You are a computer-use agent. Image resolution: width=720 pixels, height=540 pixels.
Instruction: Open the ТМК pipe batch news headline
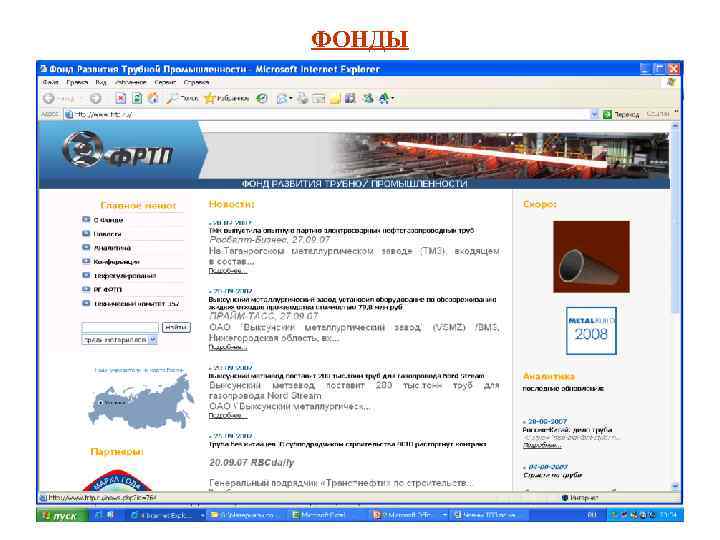coord(342,231)
